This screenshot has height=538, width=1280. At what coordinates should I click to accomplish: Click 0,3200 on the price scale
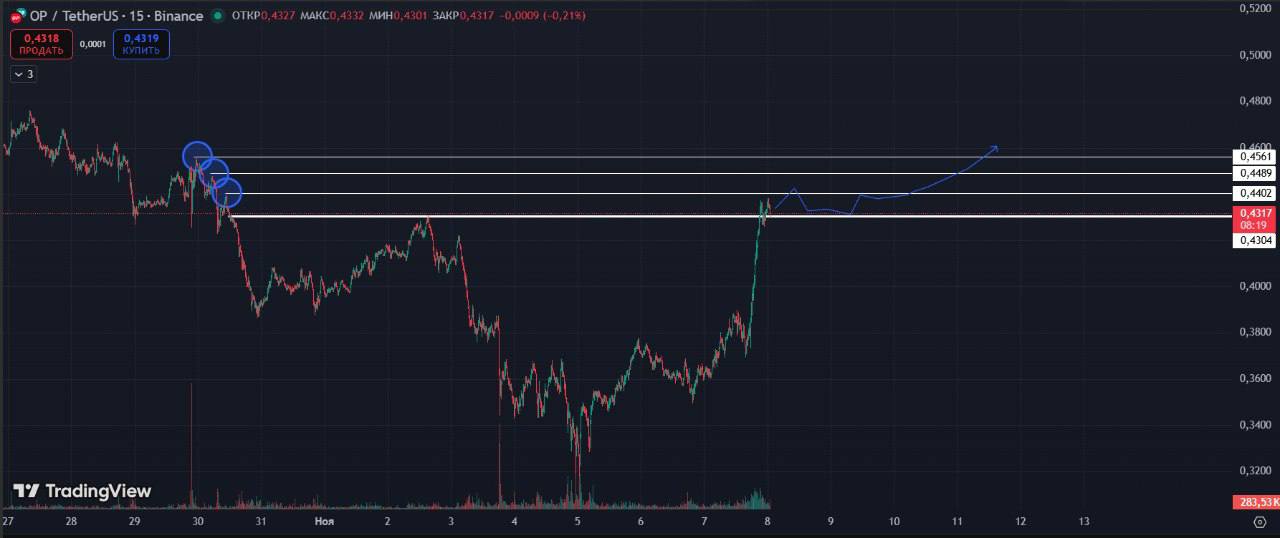1256,471
